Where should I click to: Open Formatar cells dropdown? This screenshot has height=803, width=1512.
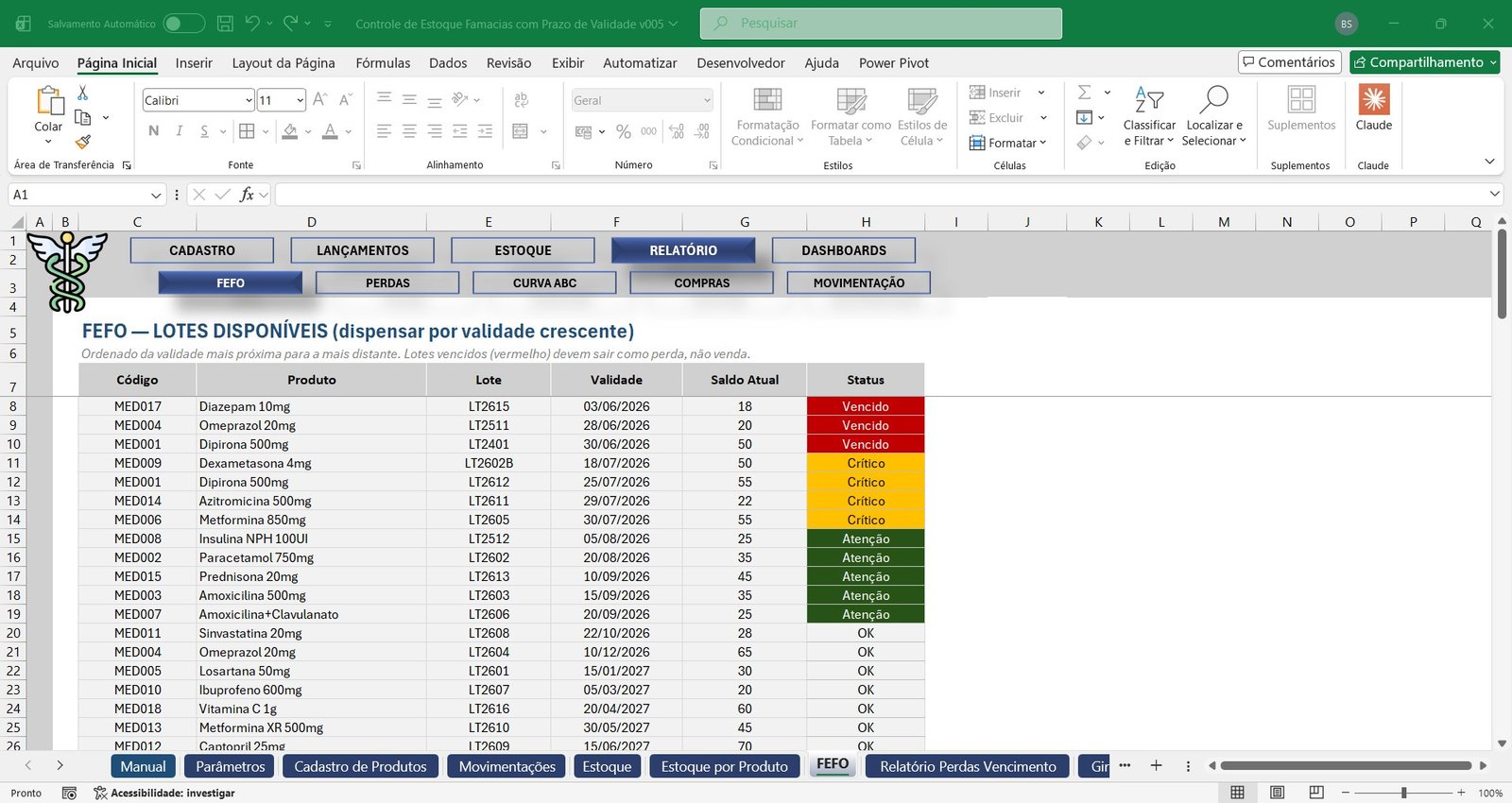[x=1008, y=143]
